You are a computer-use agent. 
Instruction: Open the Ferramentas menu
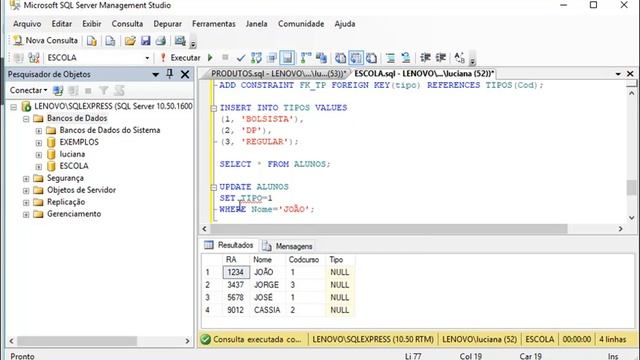(214, 24)
